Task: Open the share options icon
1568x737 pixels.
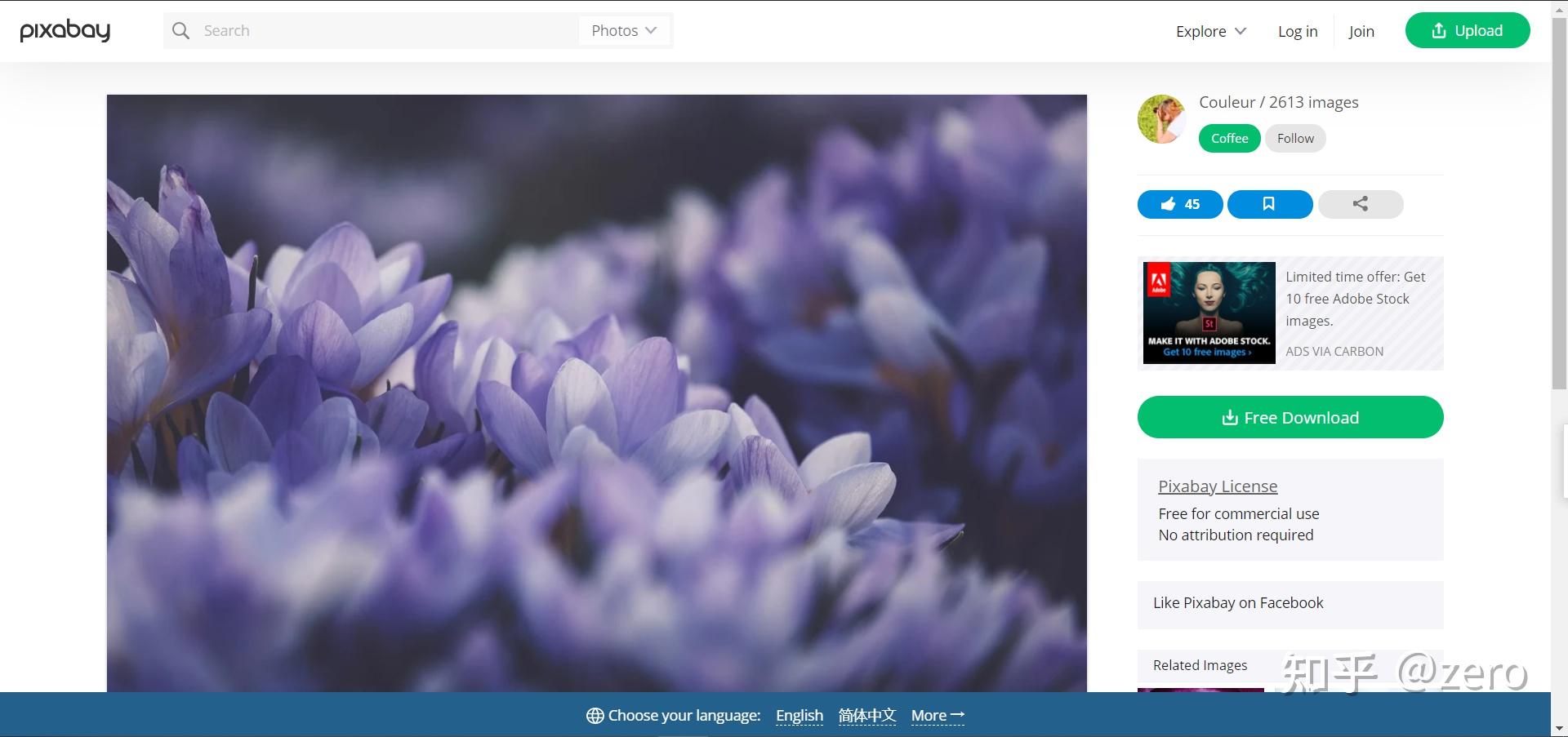Action: pos(1359,204)
